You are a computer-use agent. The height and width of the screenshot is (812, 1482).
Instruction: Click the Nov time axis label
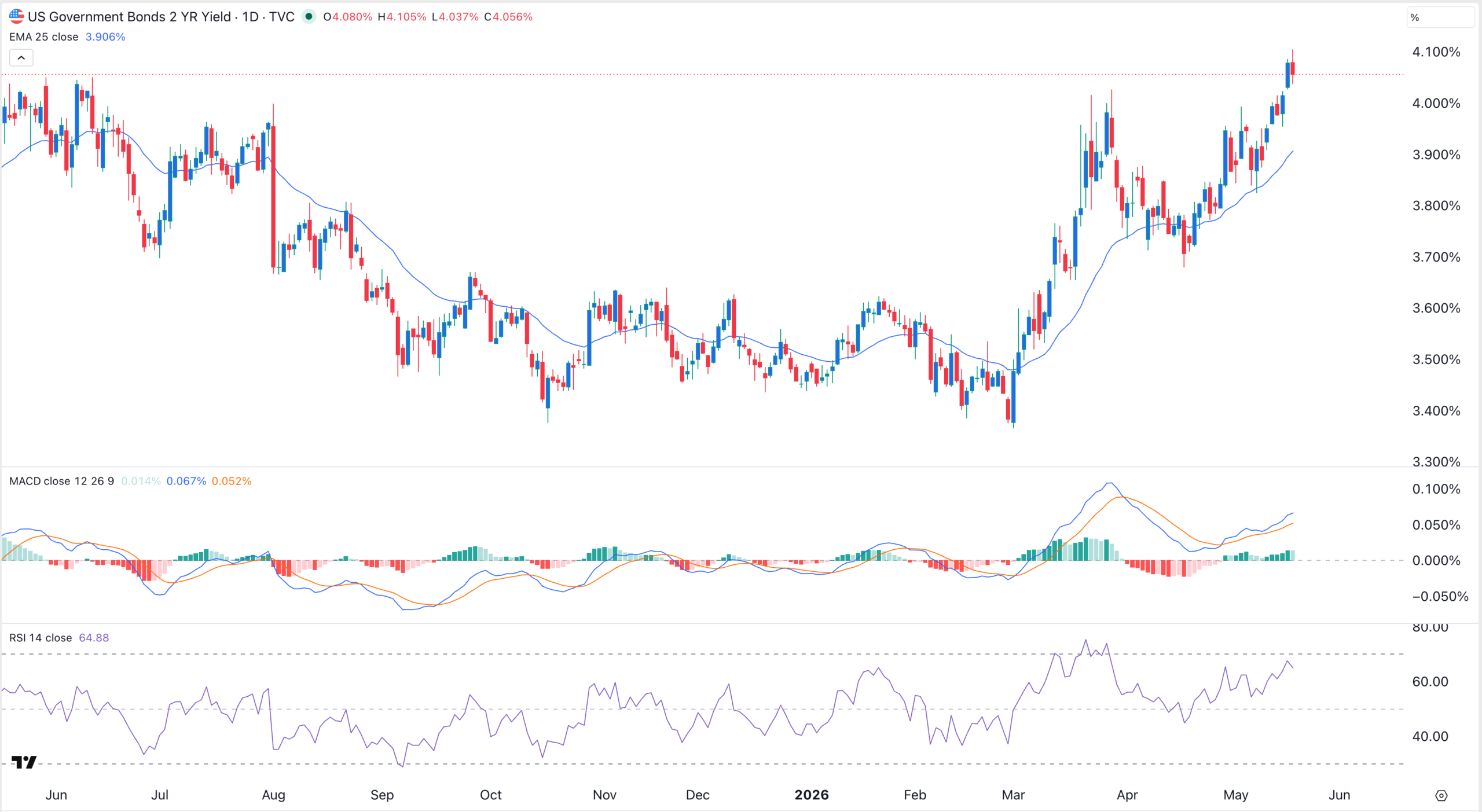coord(604,795)
